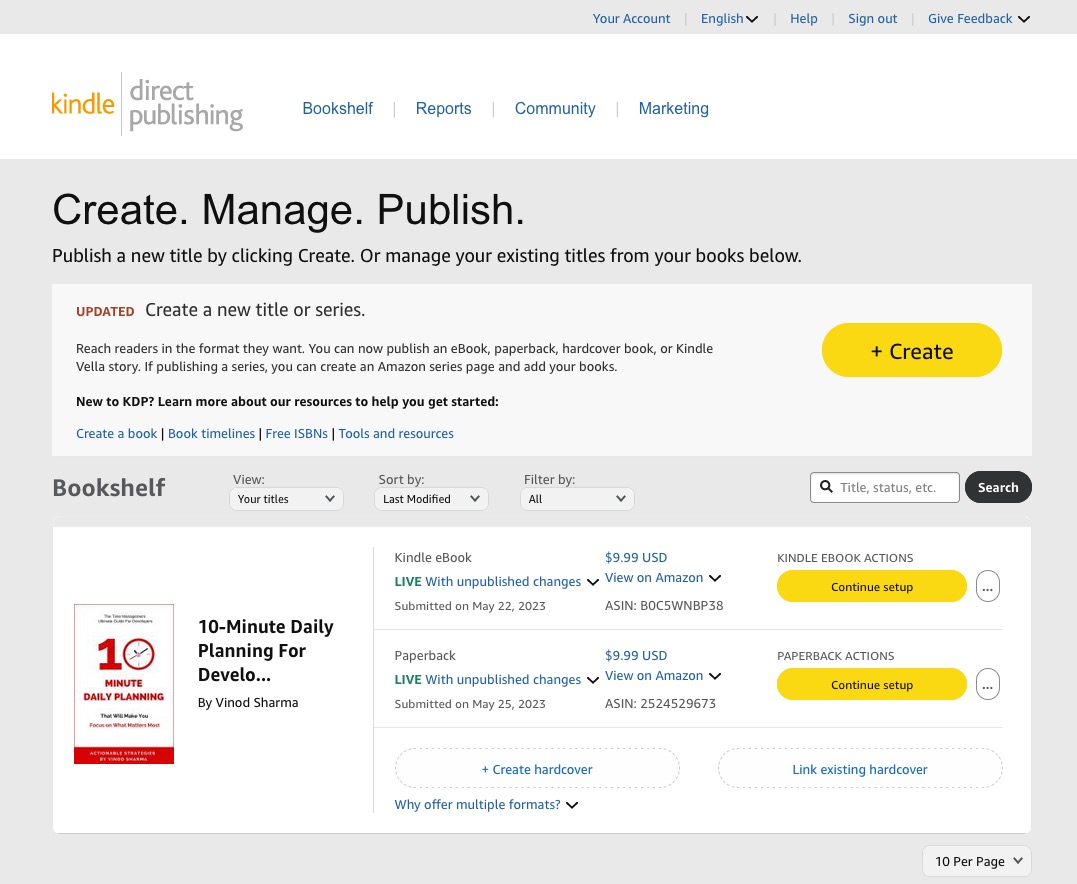Click the yellow + Create button
1077x884 pixels.
click(x=911, y=350)
